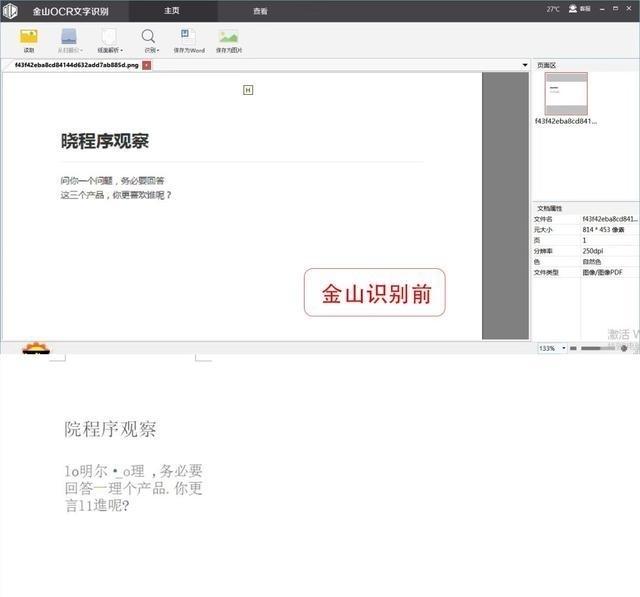Open the 纸面解析 layout analysis dropdown
The image size is (640, 597).
[110, 50]
